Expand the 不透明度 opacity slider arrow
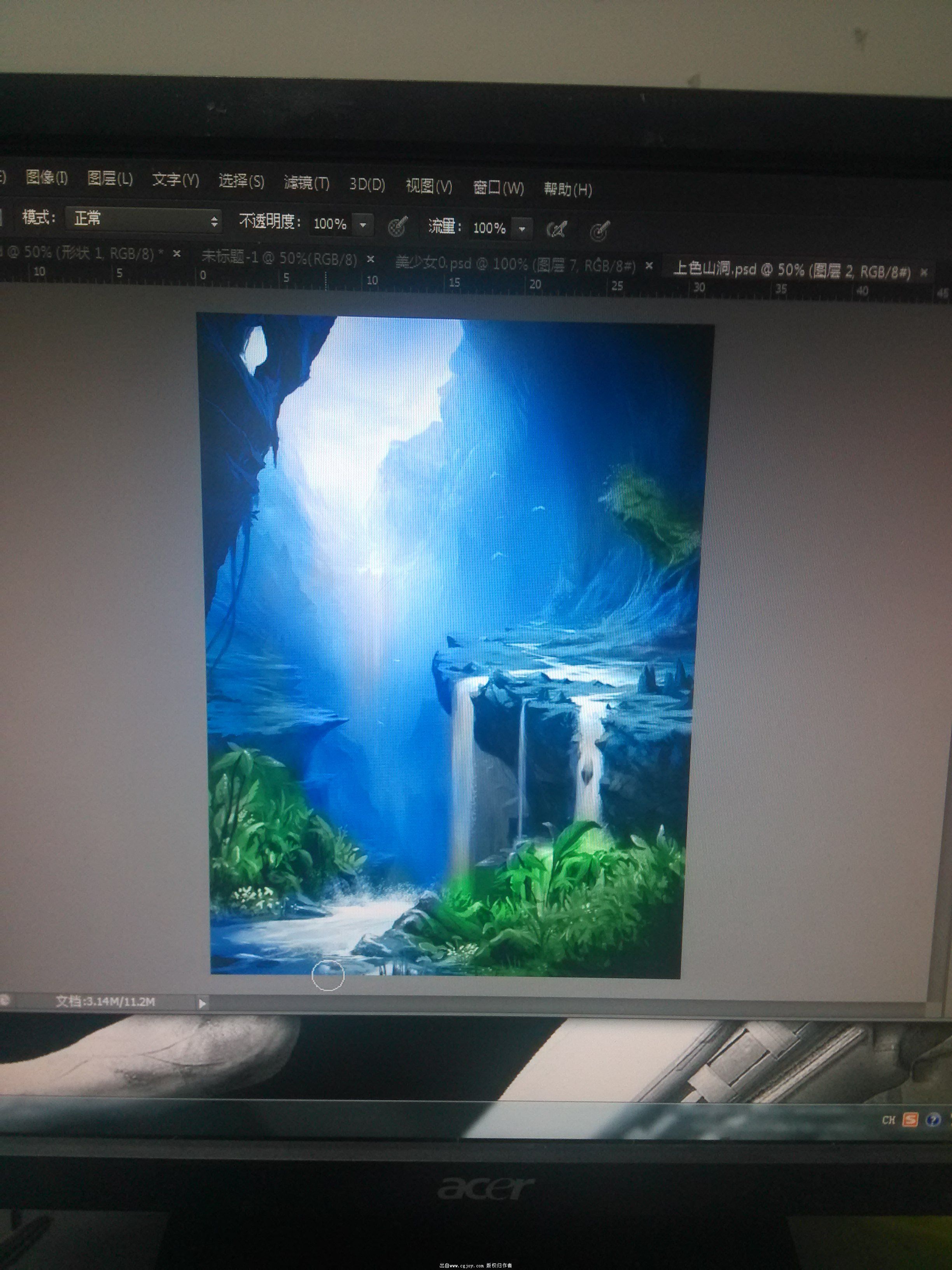 tap(363, 225)
